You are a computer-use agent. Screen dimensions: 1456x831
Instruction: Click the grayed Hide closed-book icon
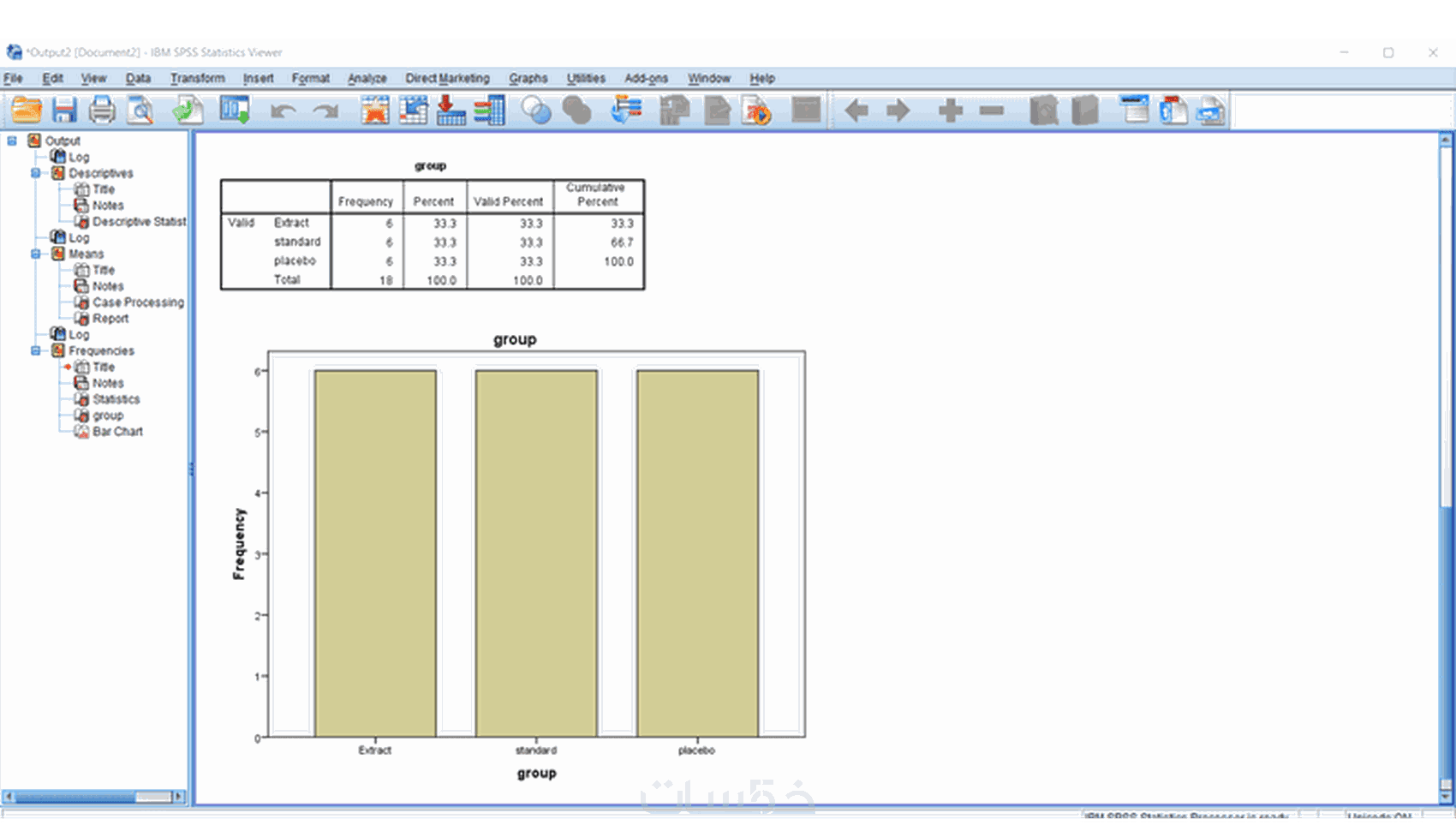tap(1085, 111)
